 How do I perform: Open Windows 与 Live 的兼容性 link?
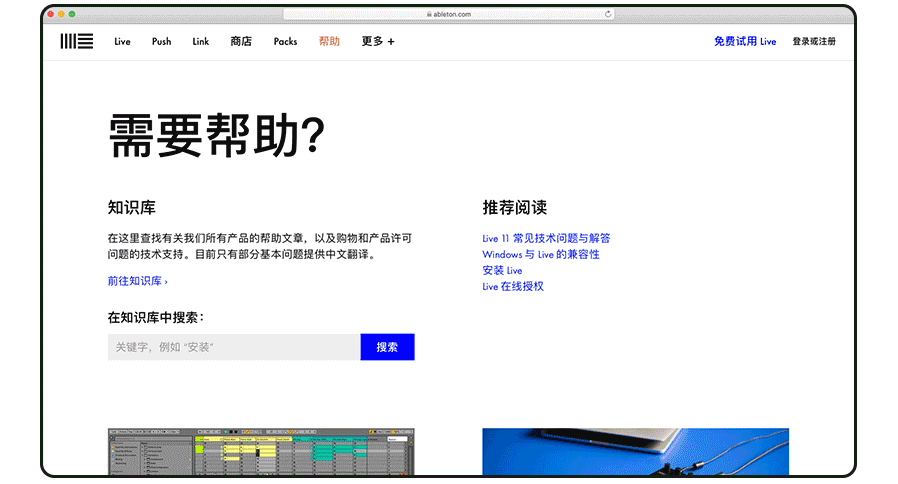[541, 254]
